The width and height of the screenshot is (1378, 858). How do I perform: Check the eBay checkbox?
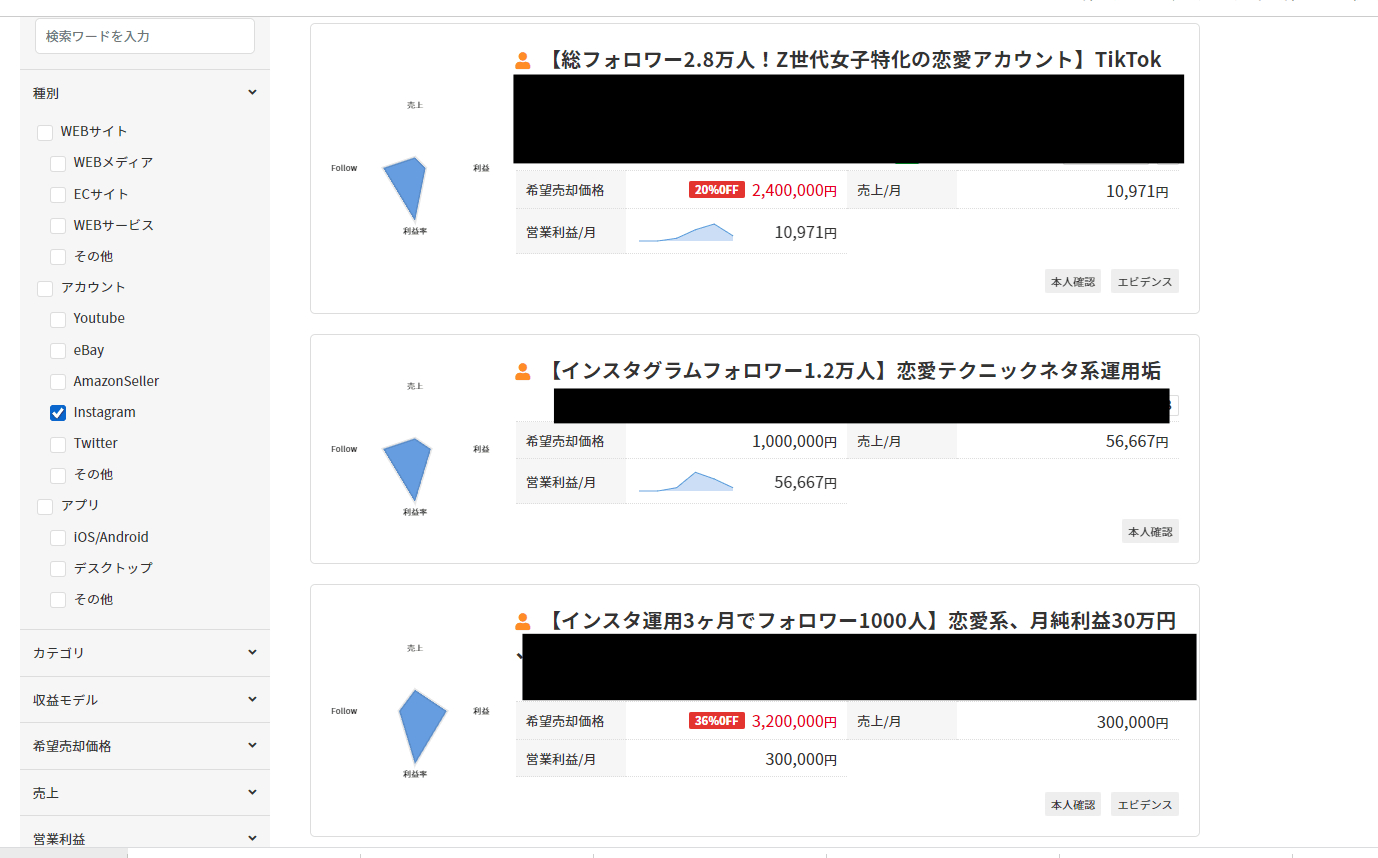(x=58, y=351)
